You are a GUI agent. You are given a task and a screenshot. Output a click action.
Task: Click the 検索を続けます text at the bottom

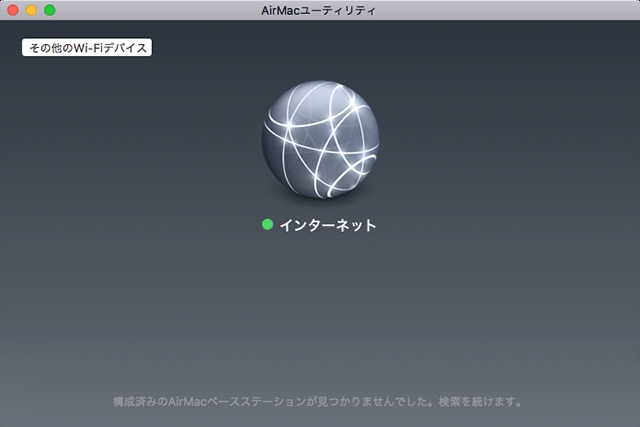click(480, 402)
